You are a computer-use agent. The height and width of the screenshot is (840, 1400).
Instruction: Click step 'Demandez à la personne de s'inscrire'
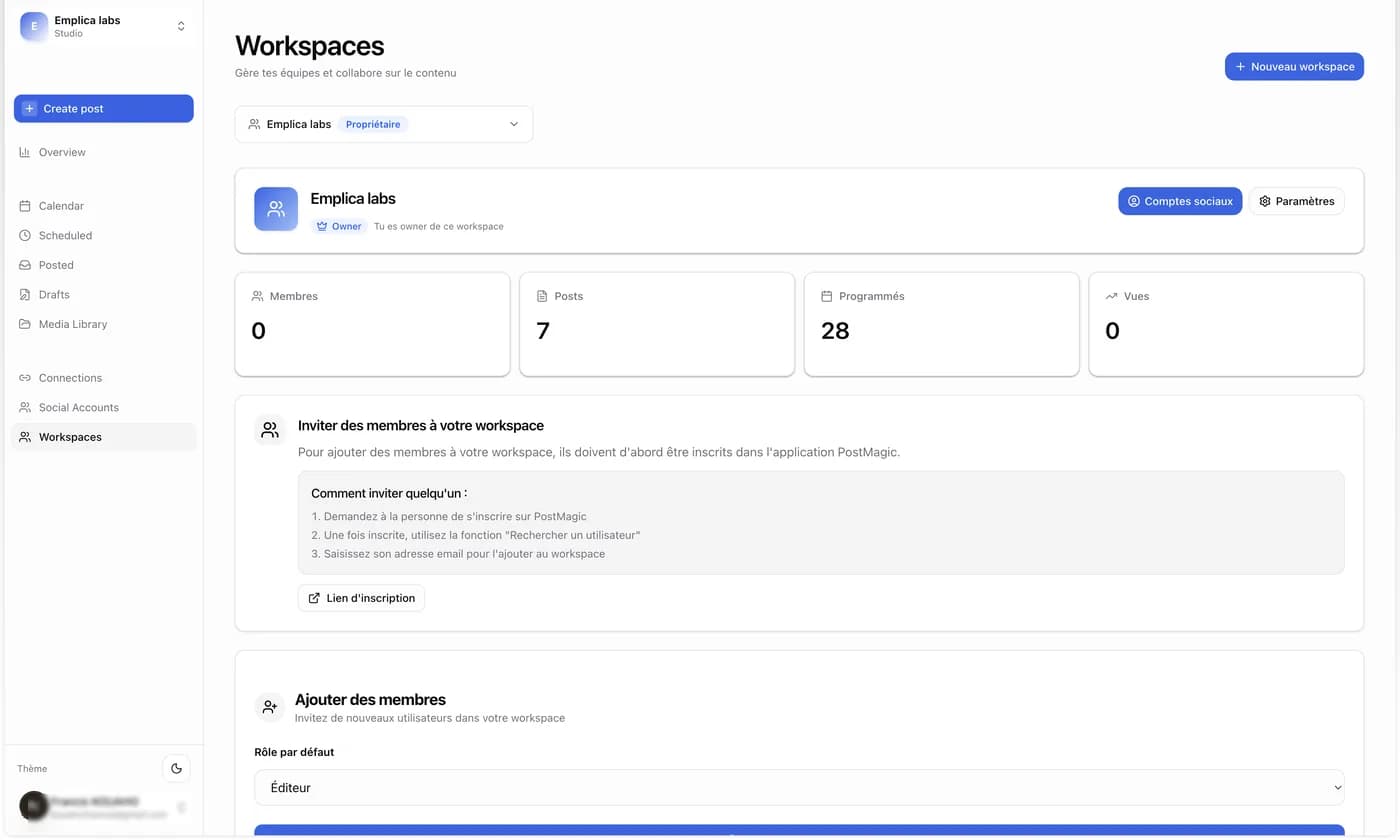449,517
